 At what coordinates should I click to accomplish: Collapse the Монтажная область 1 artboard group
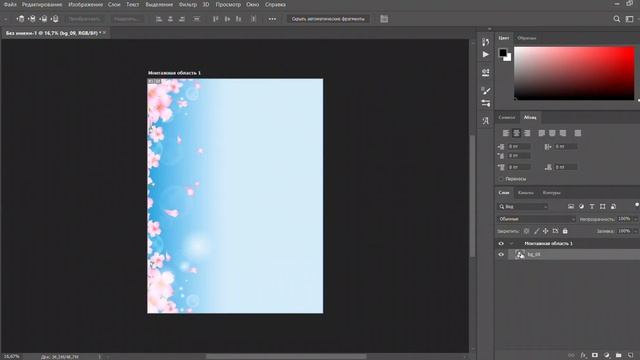(511, 244)
